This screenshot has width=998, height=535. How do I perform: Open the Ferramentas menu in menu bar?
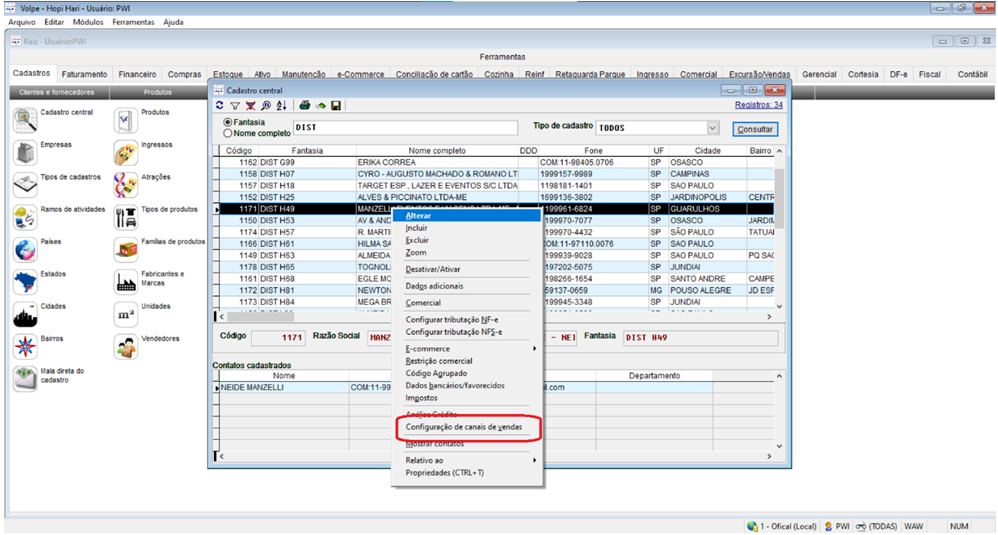pyautogui.click(x=133, y=22)
